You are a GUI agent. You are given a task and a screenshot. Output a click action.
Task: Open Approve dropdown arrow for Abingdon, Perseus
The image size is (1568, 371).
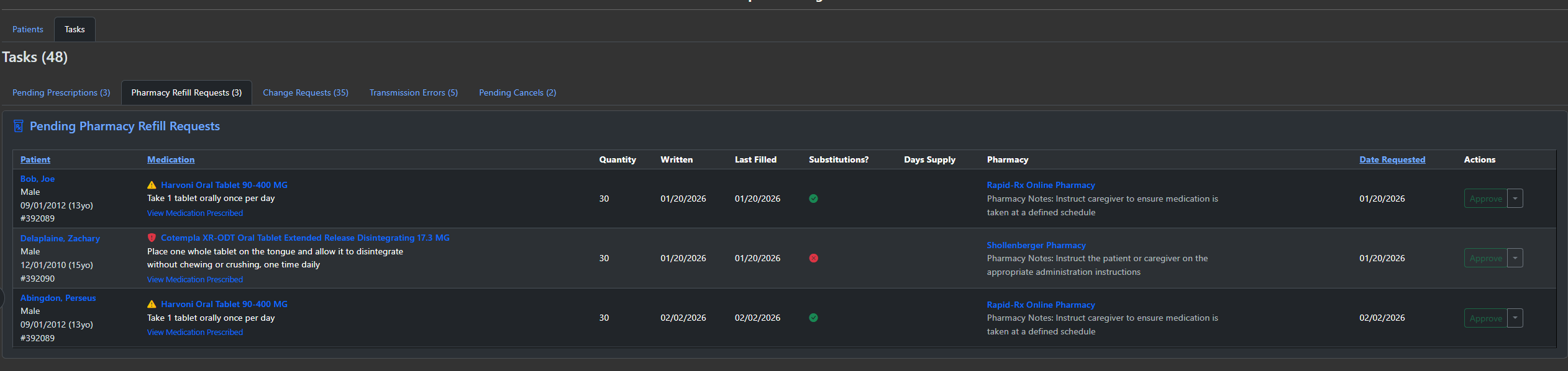[1515, 318]
